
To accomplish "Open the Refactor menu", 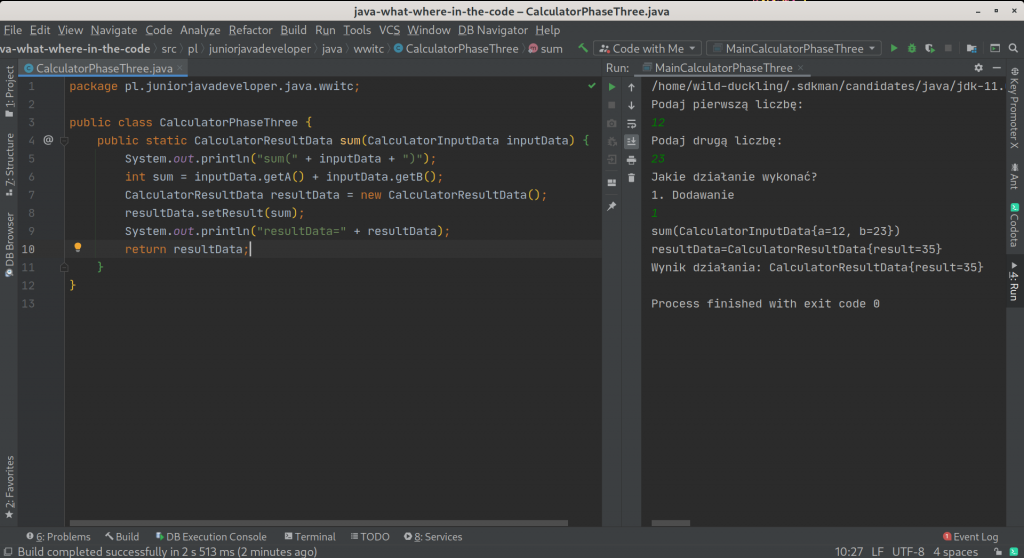I will tap(250, 30).
